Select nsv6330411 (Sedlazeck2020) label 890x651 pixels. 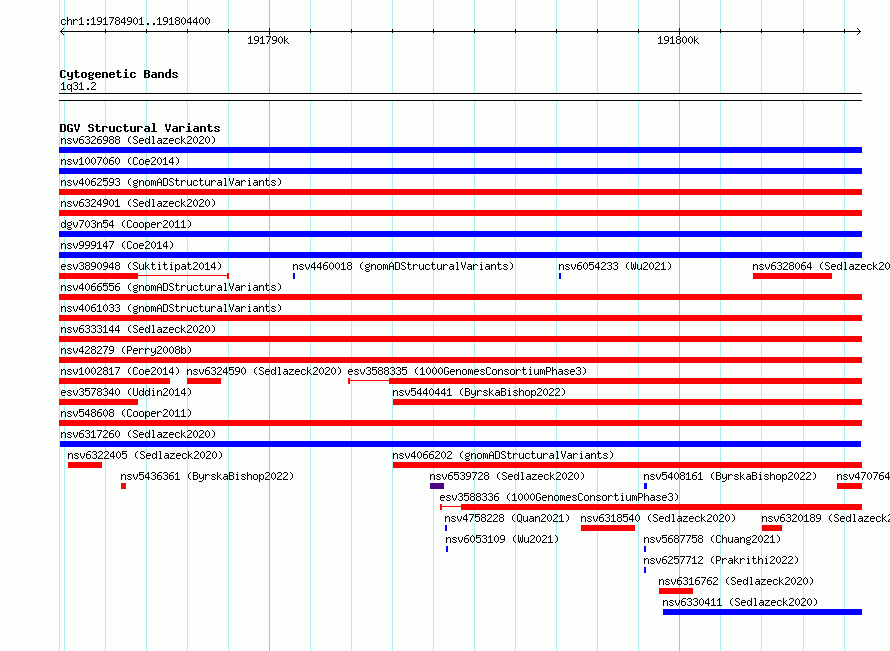click(740, 602)
